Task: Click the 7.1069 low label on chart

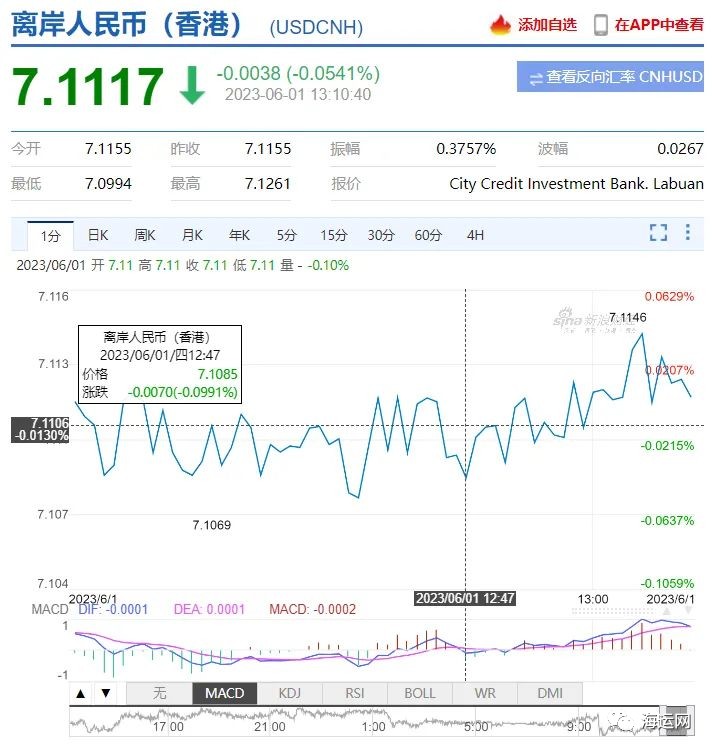Action: coord(211,525)
